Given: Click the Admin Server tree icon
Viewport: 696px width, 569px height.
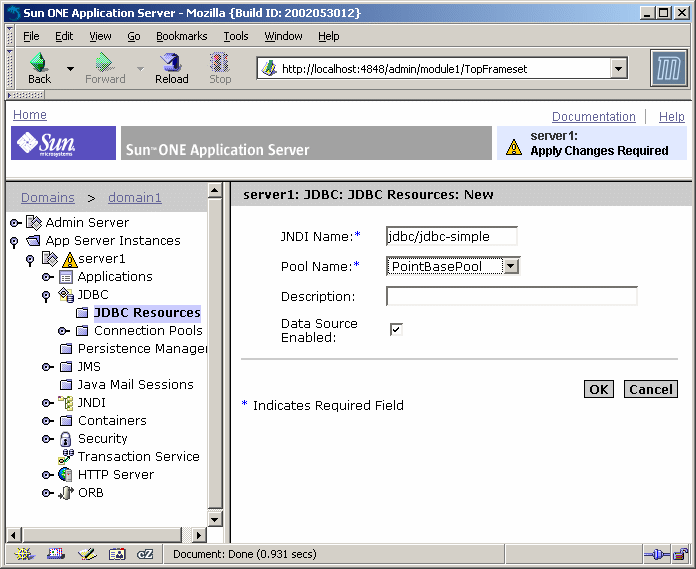Looking at the screenshot, I should [34, 222].
